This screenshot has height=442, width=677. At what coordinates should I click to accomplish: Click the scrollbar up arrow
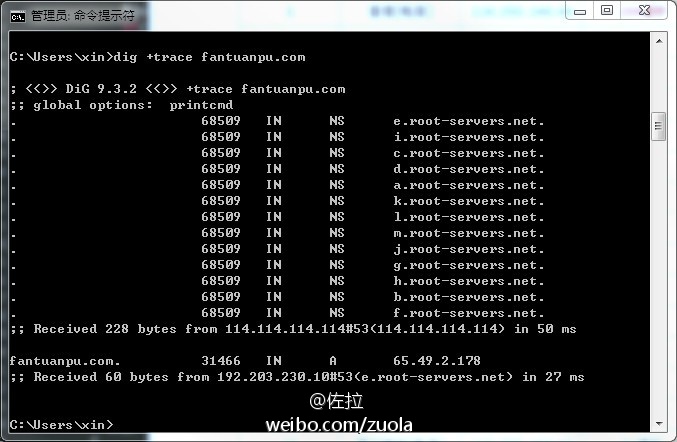(x=659, y=41)
